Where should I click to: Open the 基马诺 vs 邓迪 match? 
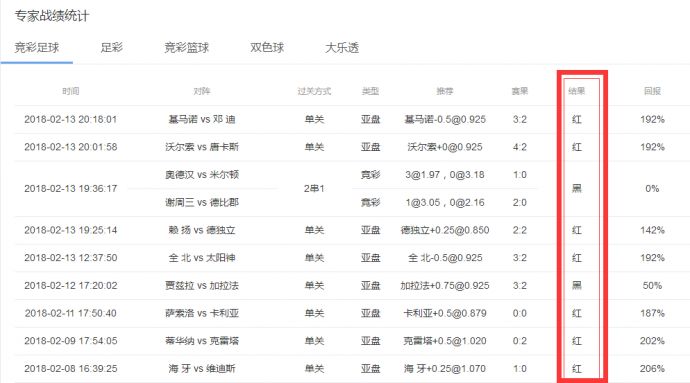pyautogui.click(x=202, y=119)
